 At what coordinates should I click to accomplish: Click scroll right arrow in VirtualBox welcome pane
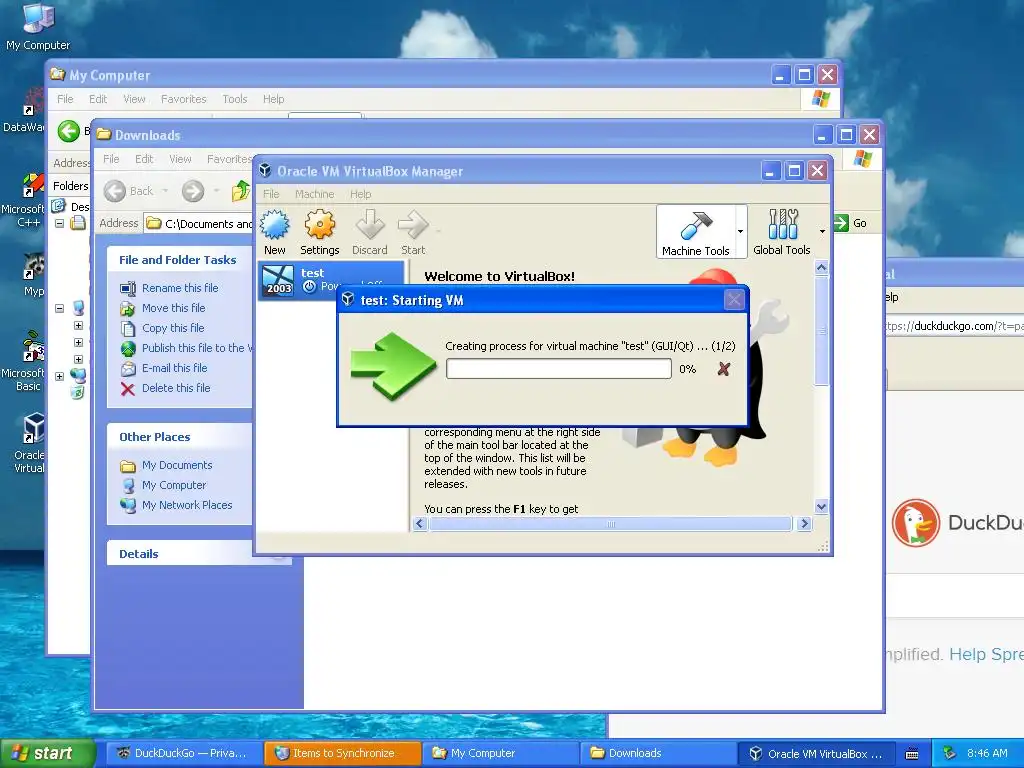pyautogui.click(x=804, y=524)
